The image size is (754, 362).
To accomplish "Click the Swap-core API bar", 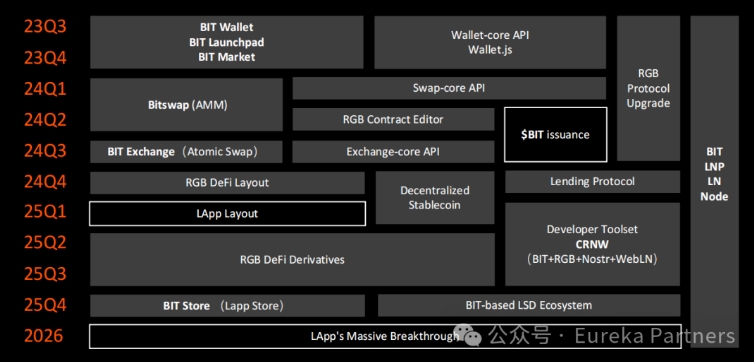I will coord(449,88).
